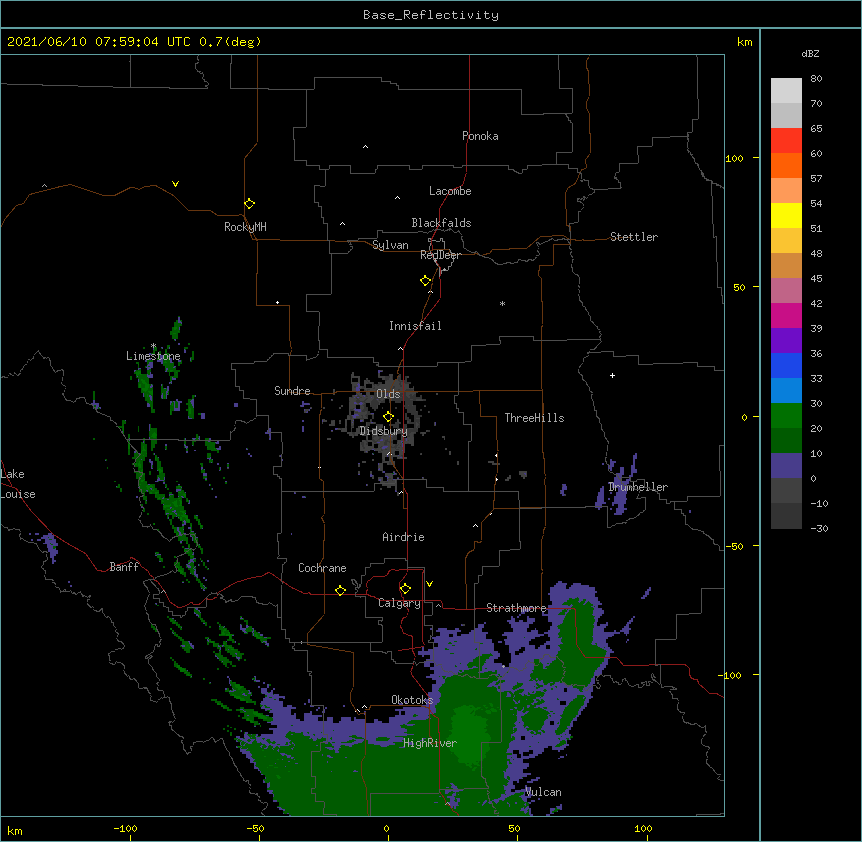The image size is (862, 842).
Task: Select the Sundre label
Action: pyautogui.click(x=292, y=391)
